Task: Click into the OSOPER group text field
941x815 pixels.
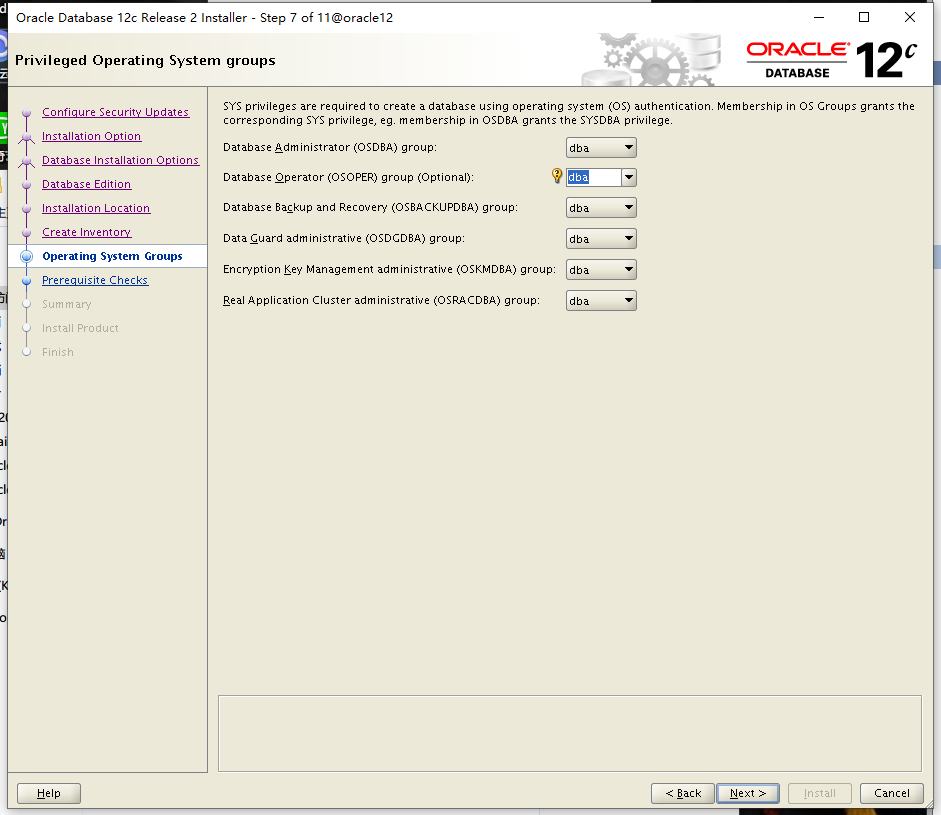Action: (594, 177)
